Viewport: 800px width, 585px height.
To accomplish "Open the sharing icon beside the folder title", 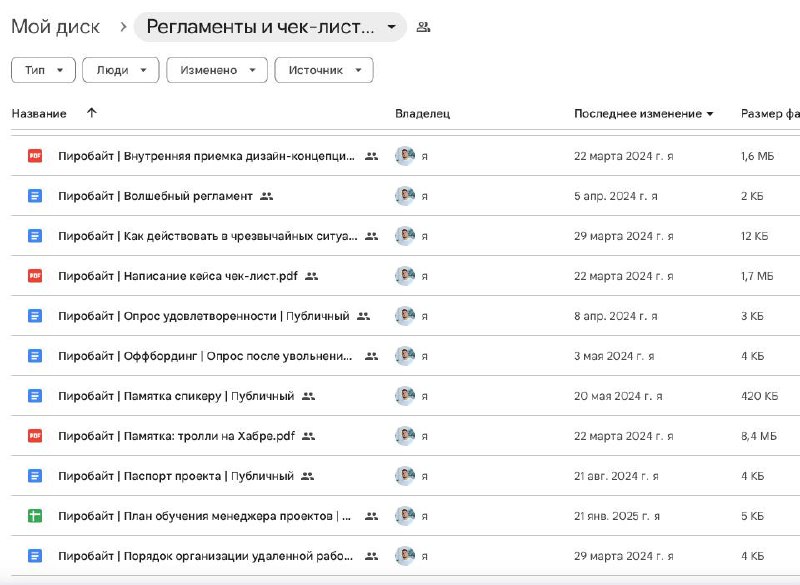I will tap(425, 26).
